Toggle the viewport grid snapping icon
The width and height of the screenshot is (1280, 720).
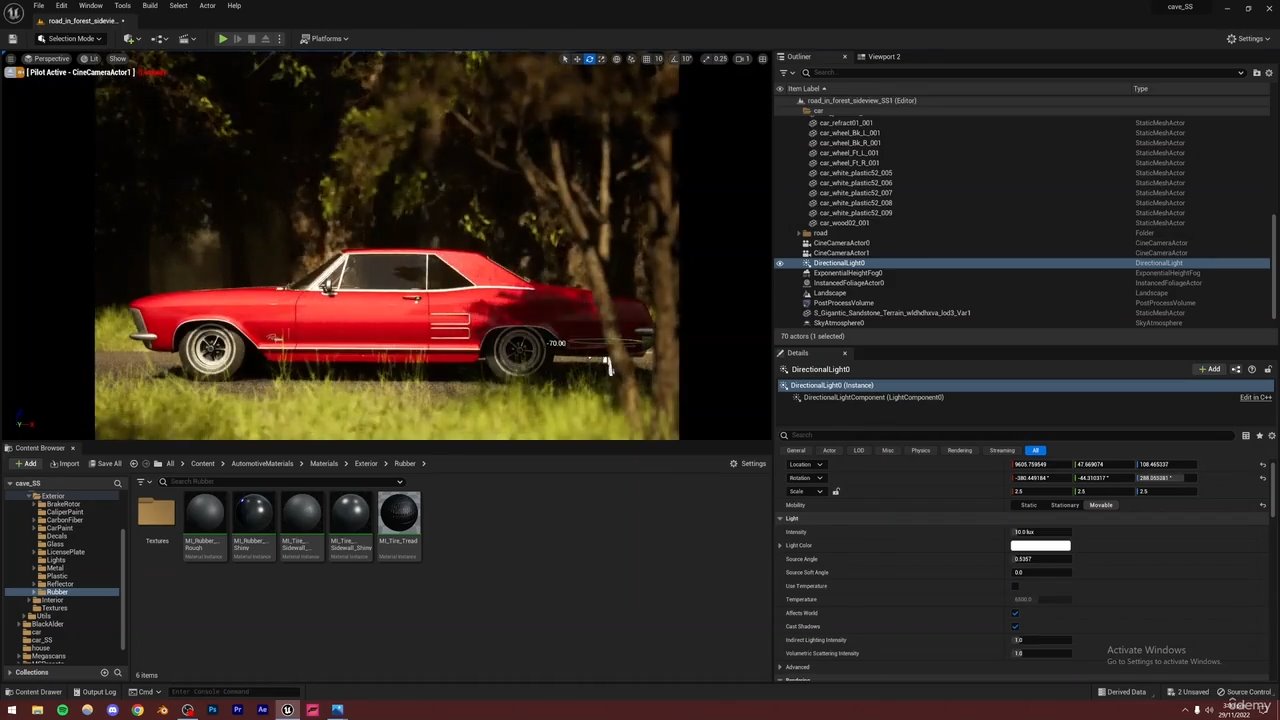(646, 59)
